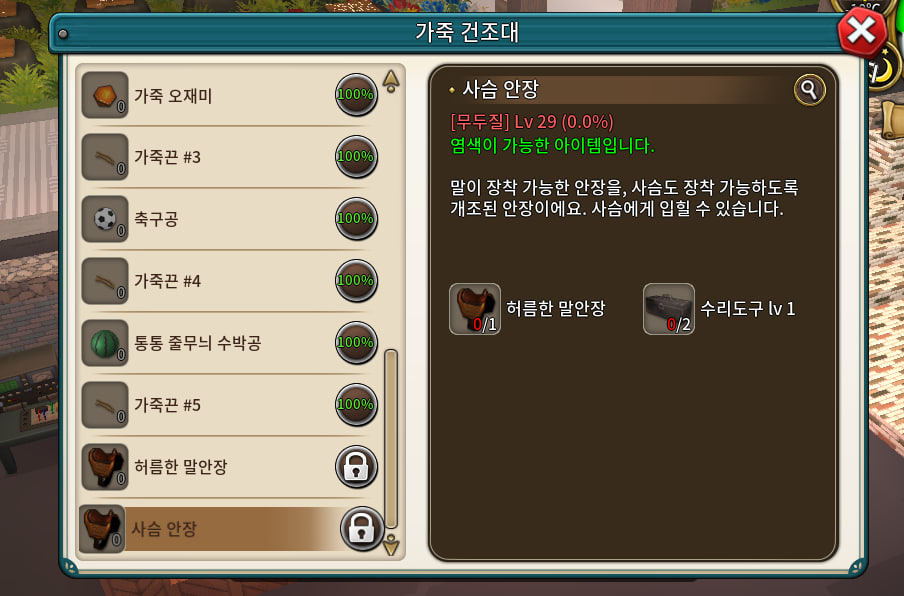The width and height of the screenshot is (904, 596).
Task: Click the 100% badge on 가죽 오재미
Action: [x=356, y=95]
